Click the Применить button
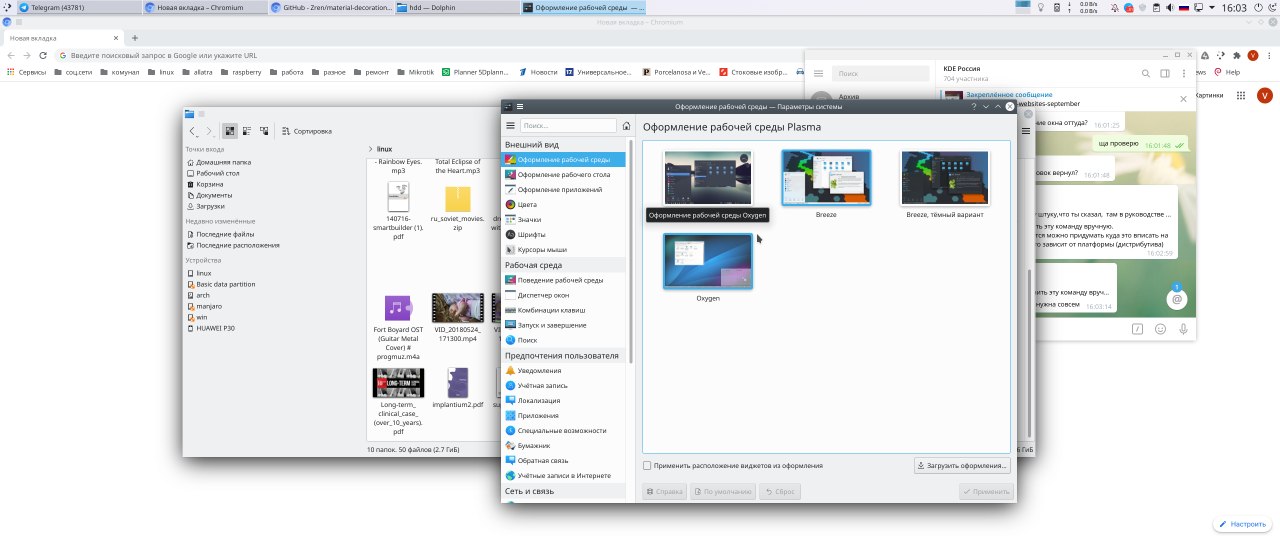Image resolution: width=1280 pixels, height=540 pixels. tap(986, 492)
